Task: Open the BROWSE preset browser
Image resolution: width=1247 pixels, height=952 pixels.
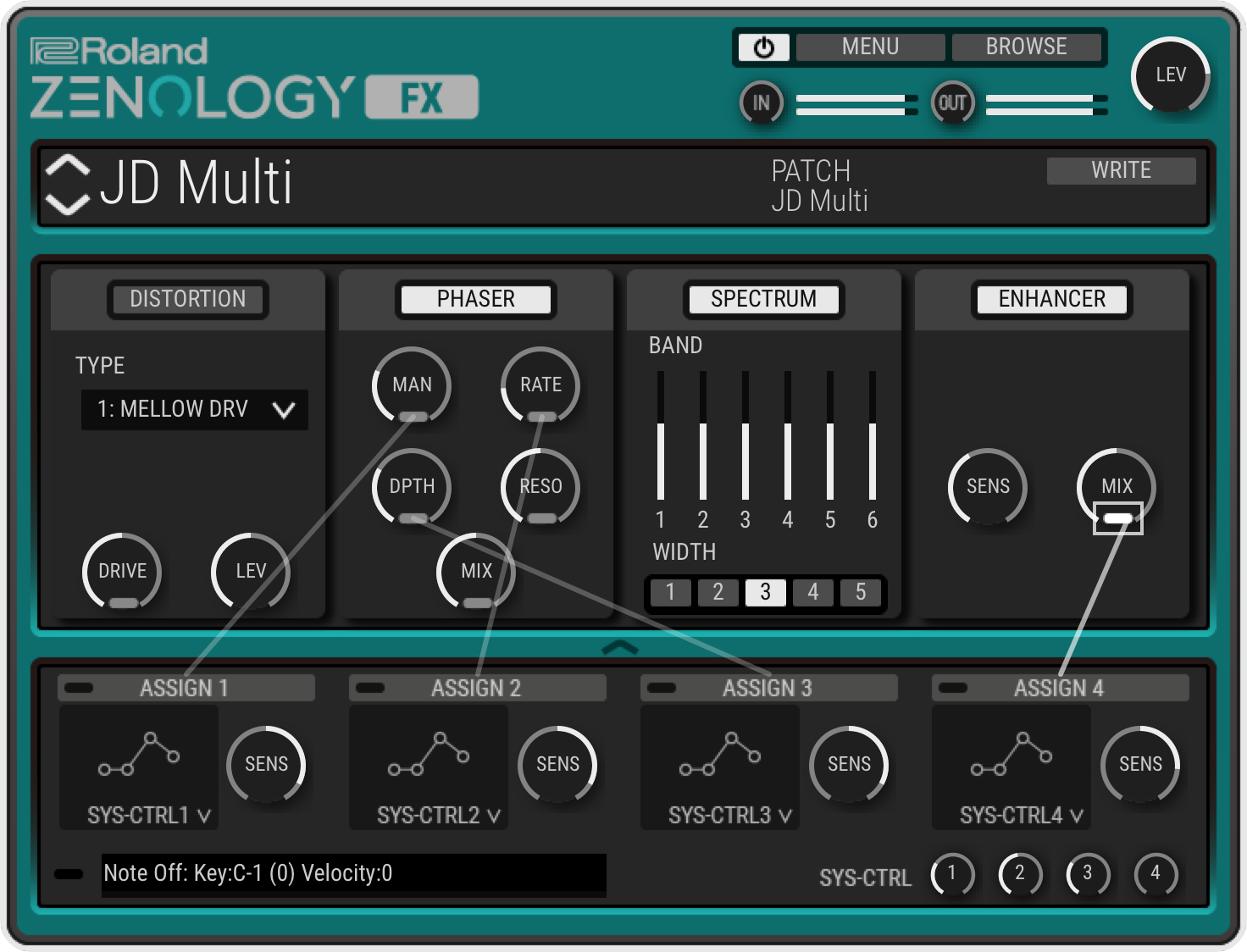Action: pyautogui.click(x=1026, y=47)
